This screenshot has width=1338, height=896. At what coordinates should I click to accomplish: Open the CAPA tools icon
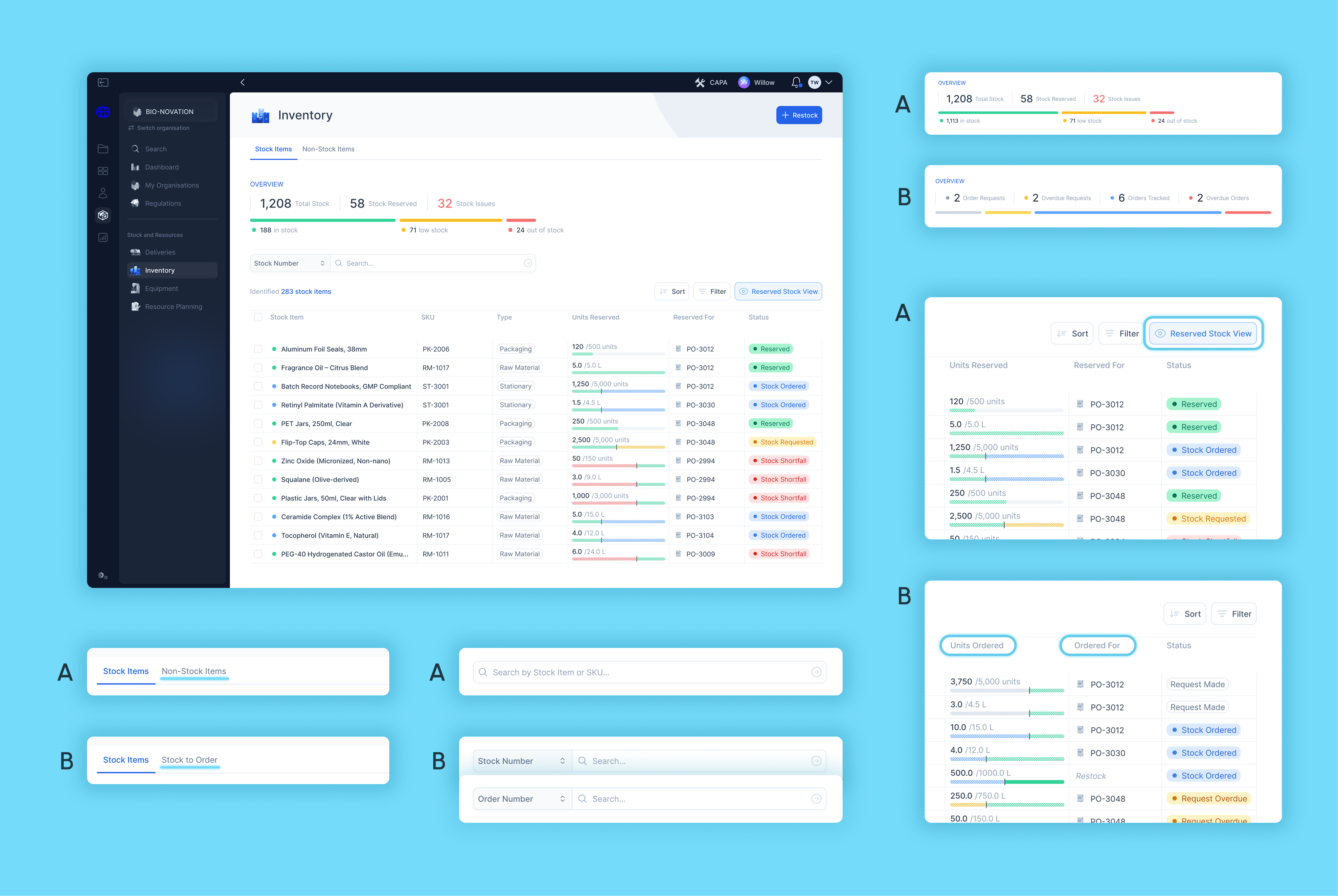pos(700,82)
